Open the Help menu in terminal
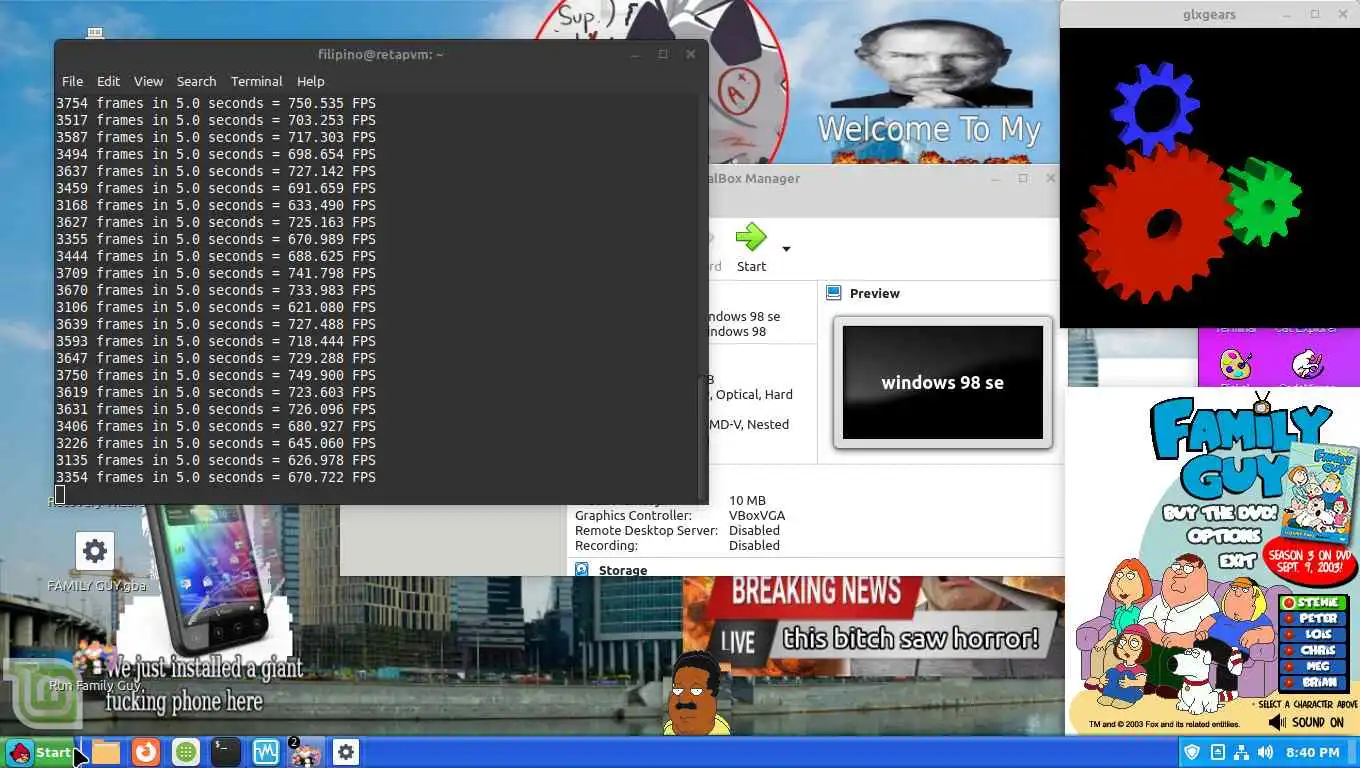 tap(310, 81)
